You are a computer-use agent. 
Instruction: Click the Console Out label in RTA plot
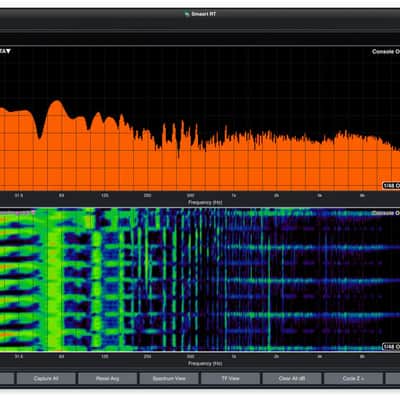[x=386, y=52]
